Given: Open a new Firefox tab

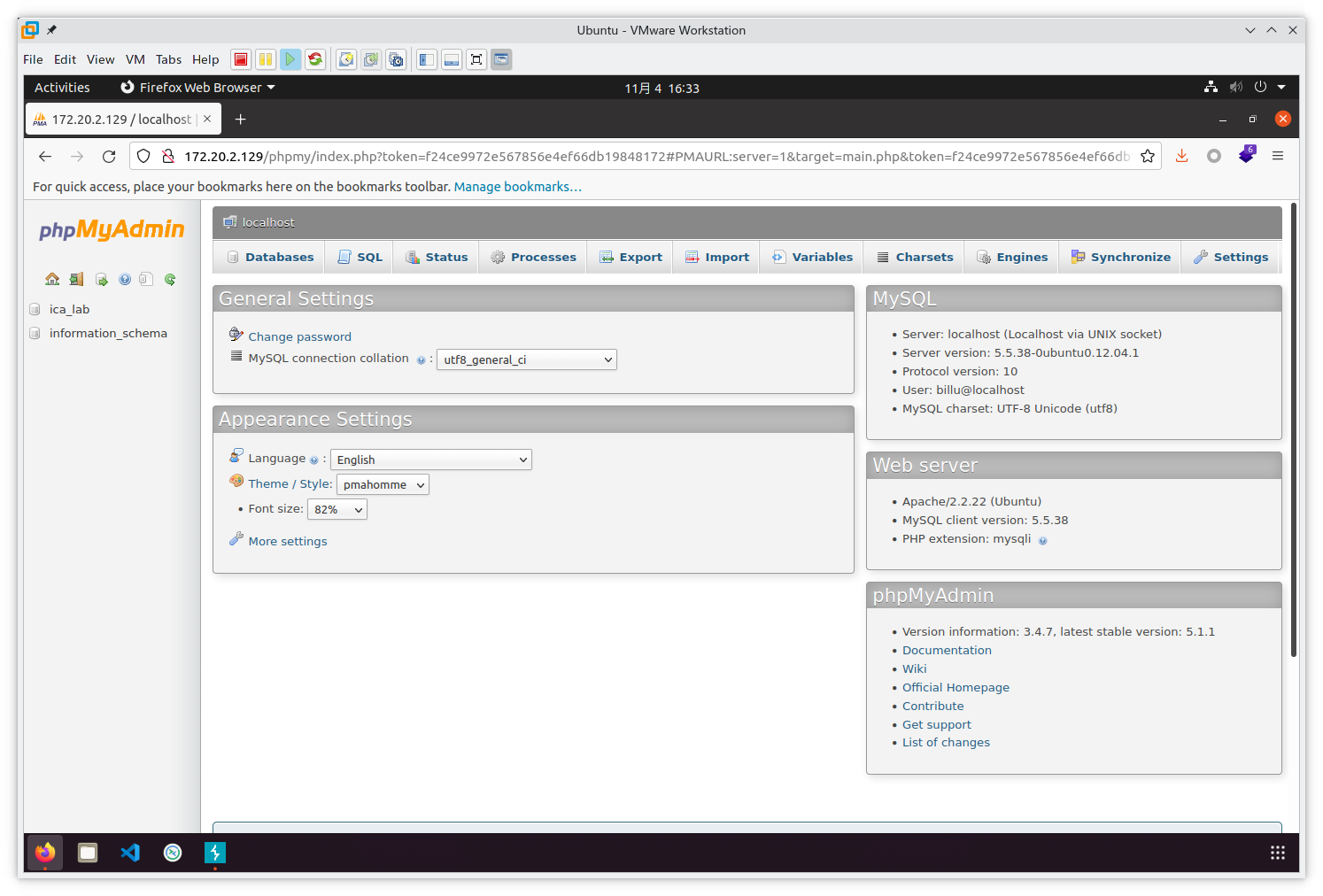Looking at the screenshot, I should pyautogui.click(x=240, y=119).
